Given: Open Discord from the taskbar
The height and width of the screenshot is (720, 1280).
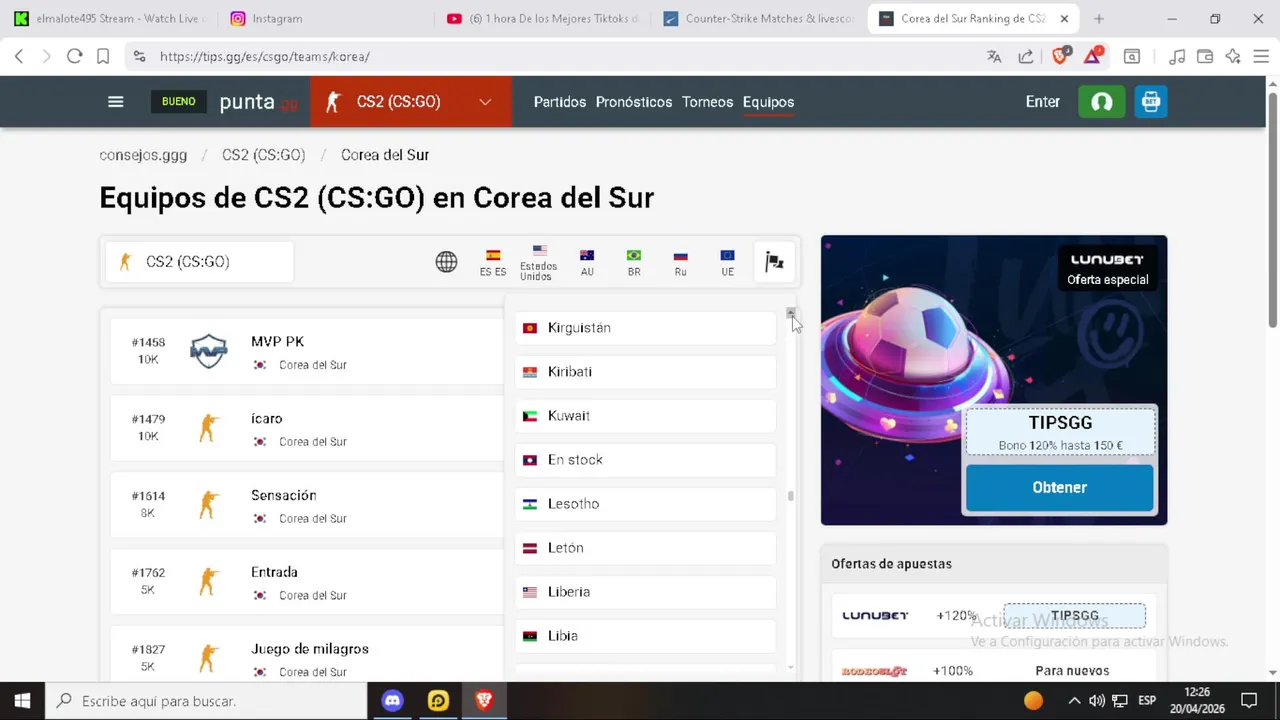Looking at the screenshot, I should (393, 701).
